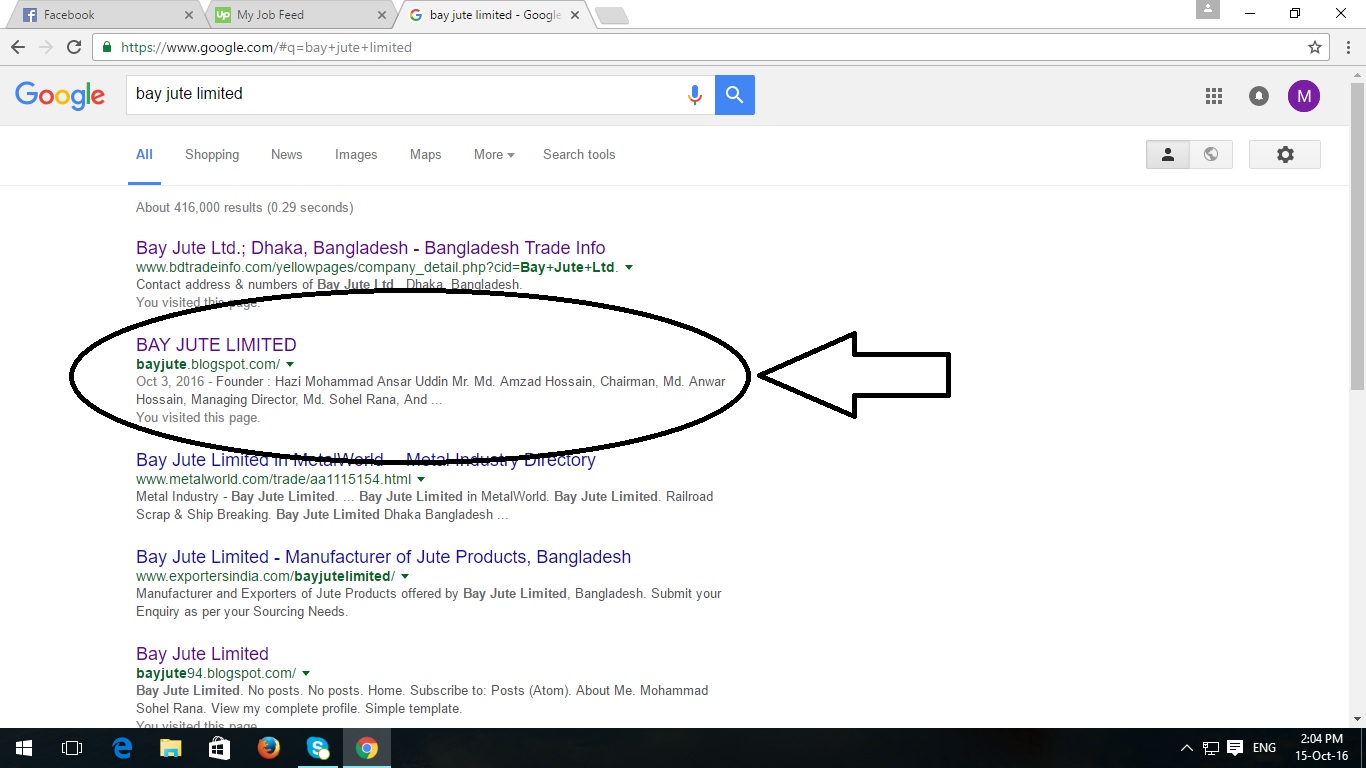Viewport: 1366px width, 768px height.
Task: Click About 416,000 results text
Action: click(244, 208)
